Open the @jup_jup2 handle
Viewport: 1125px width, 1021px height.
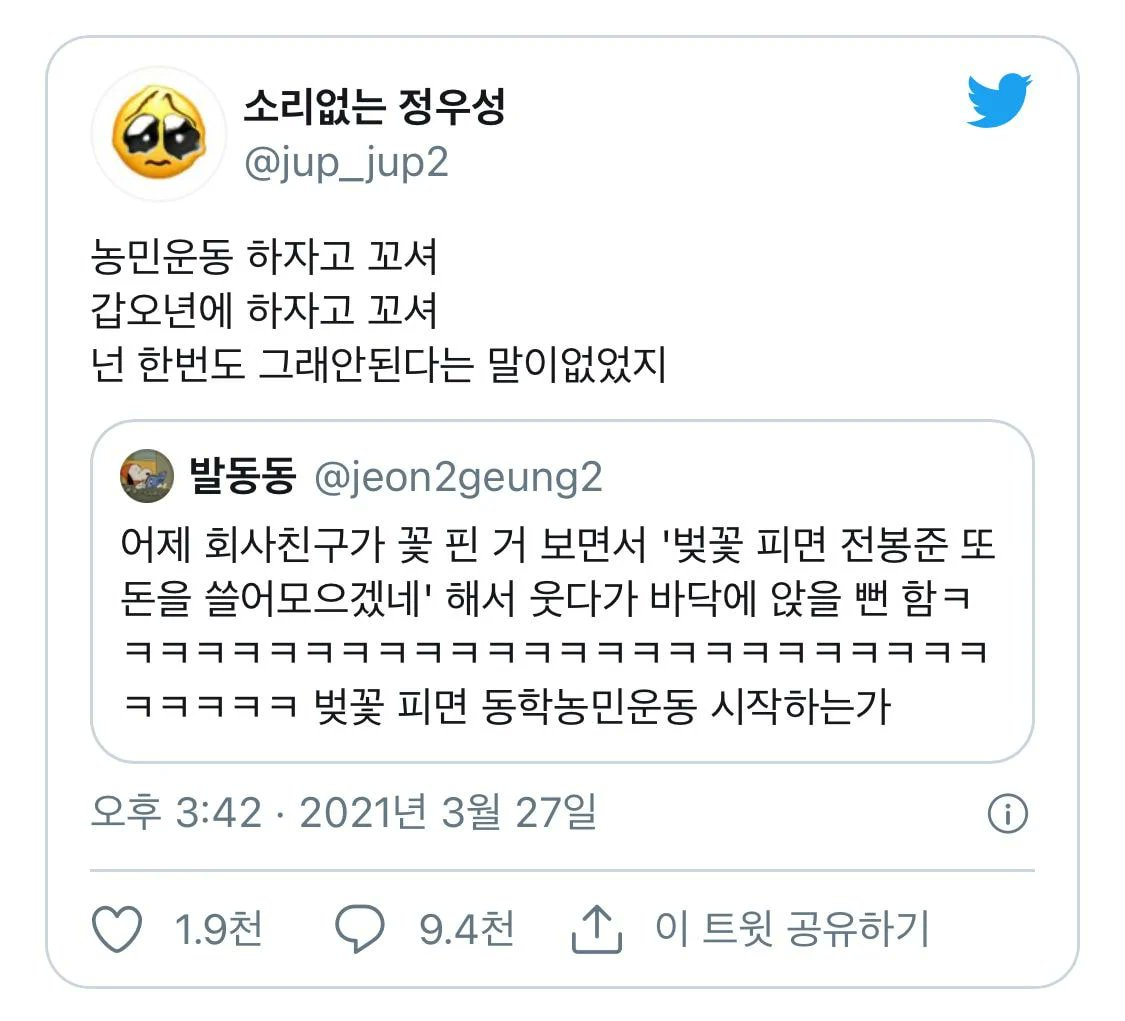point(347,163)
